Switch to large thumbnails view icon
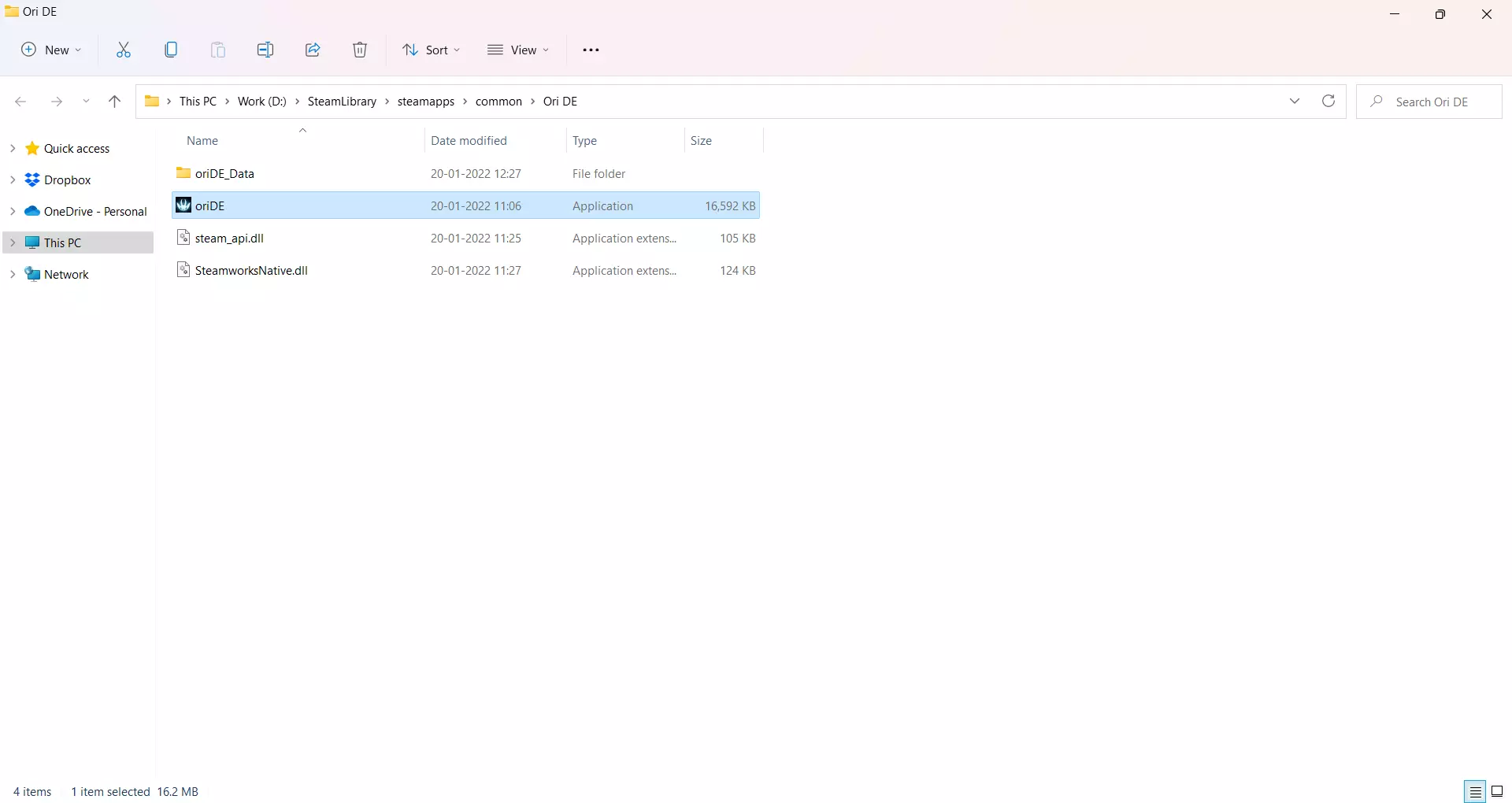 click(x=1497, y=792)
